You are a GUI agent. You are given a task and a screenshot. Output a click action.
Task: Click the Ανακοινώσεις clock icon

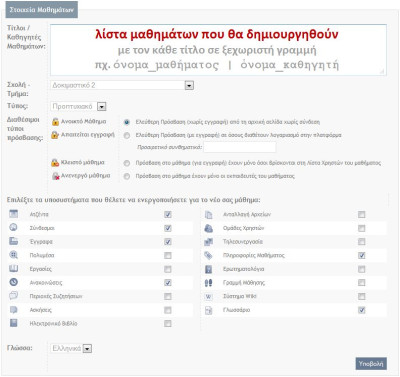tap(13, 282)
